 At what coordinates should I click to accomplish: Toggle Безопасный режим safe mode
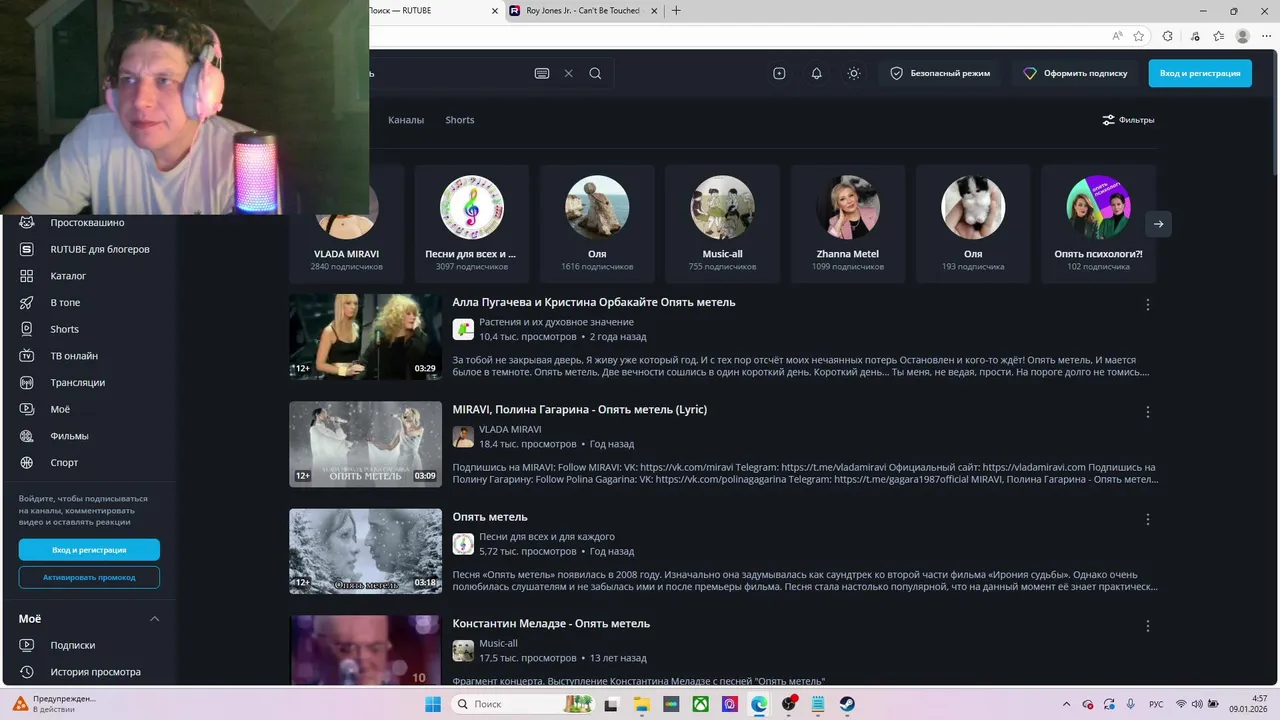940,73
